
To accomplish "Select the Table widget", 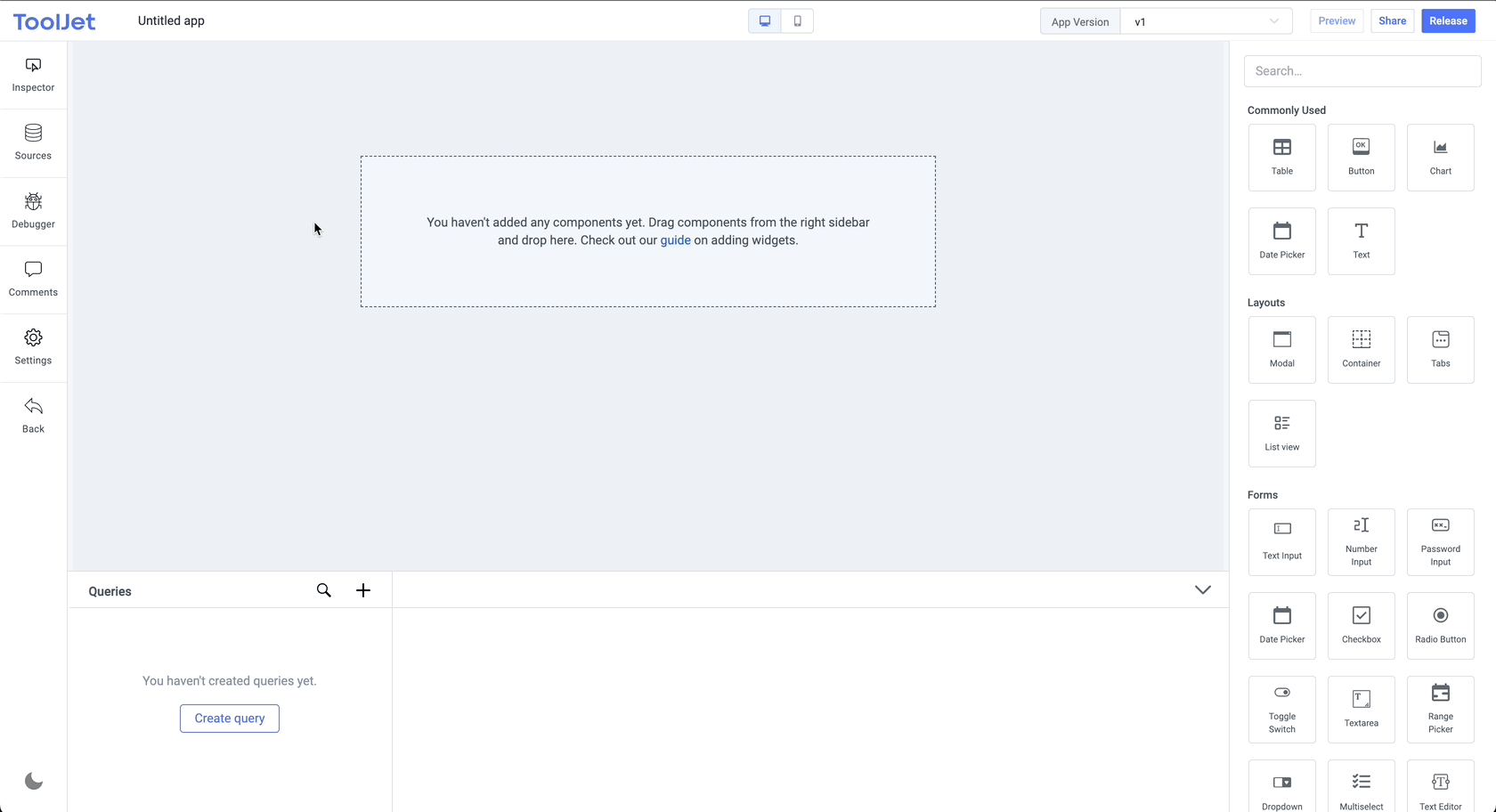I will 1281,158.
